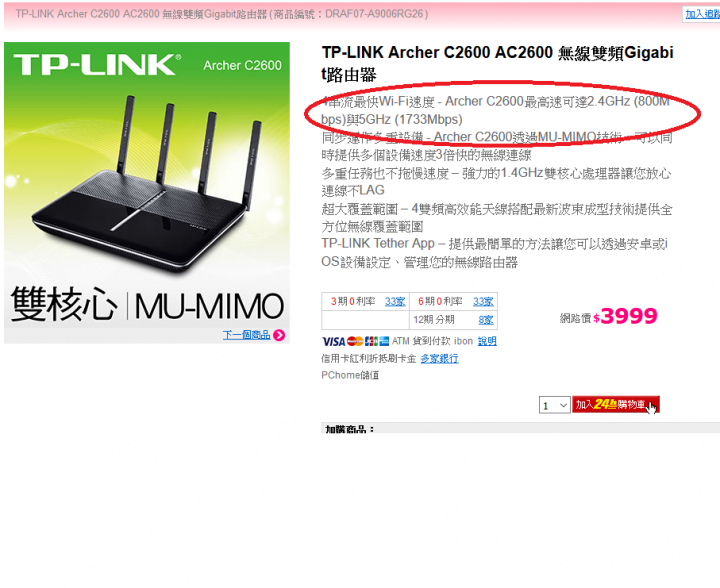Viewport: 720px width, 588px height.
Task: Open 33家 link for 3期 installments
Action: (395, 302)
